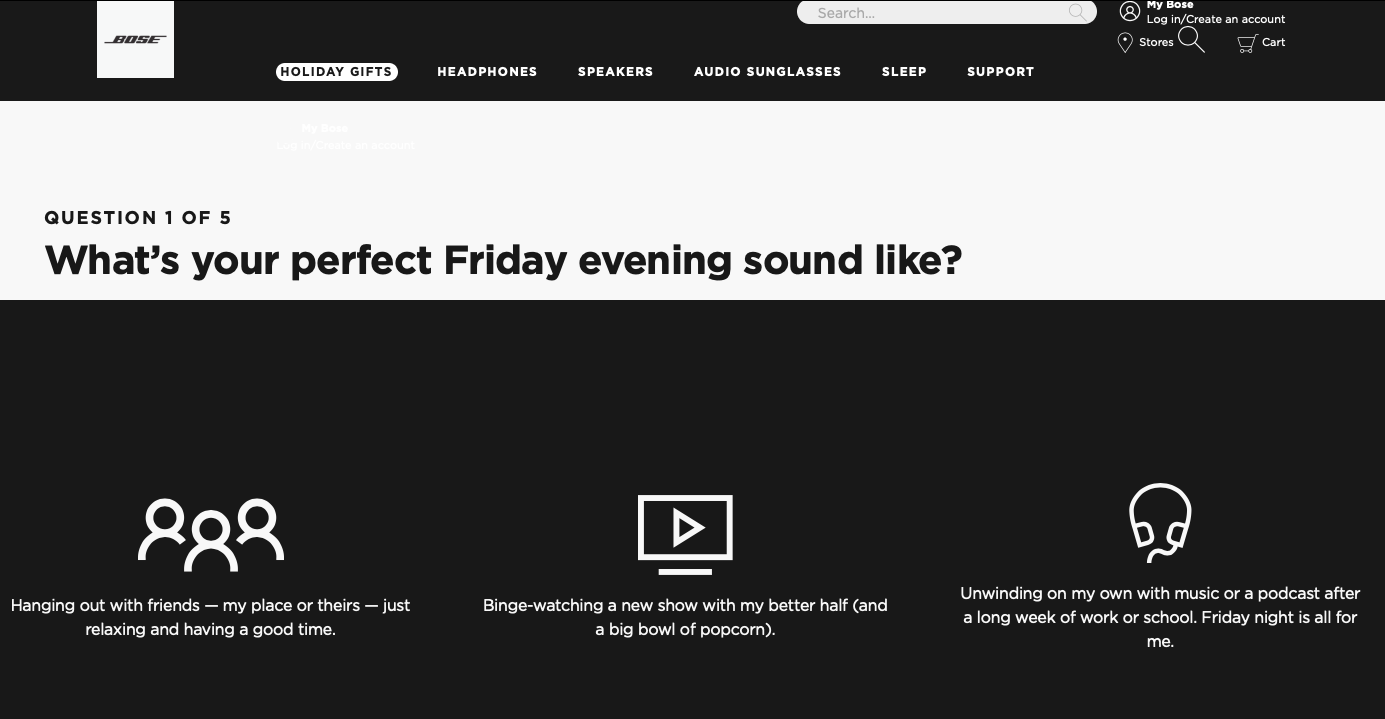Select the friends group icon answer

211,534
